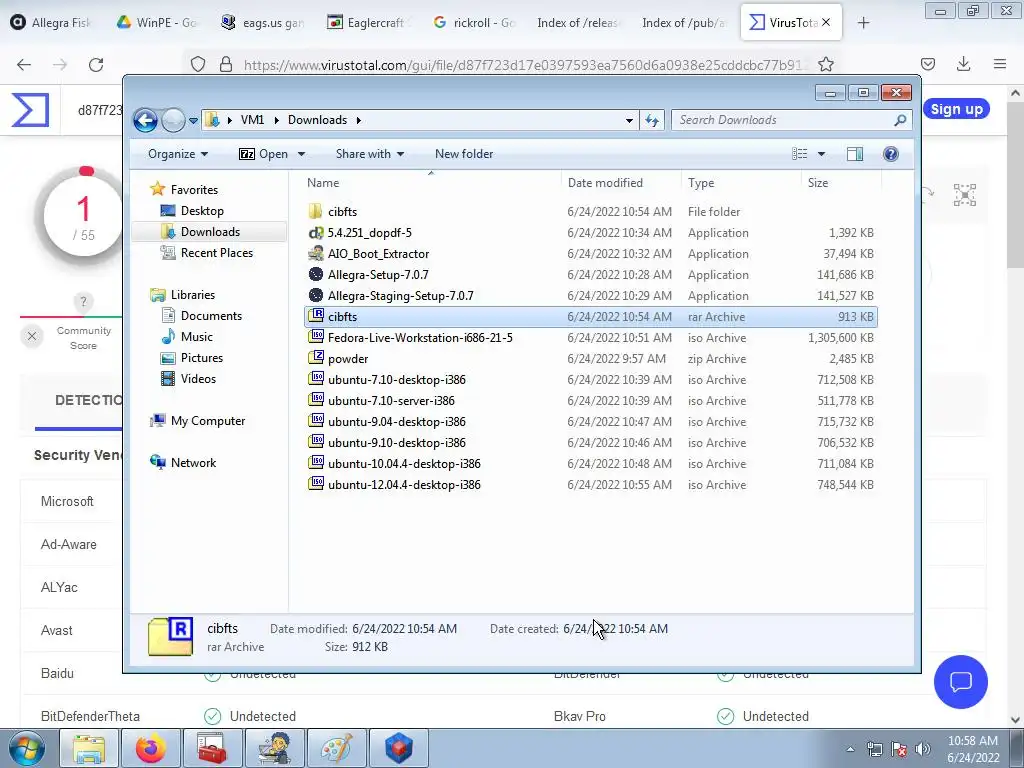Open Music library in the sidebar

click(x=197, y=337)
